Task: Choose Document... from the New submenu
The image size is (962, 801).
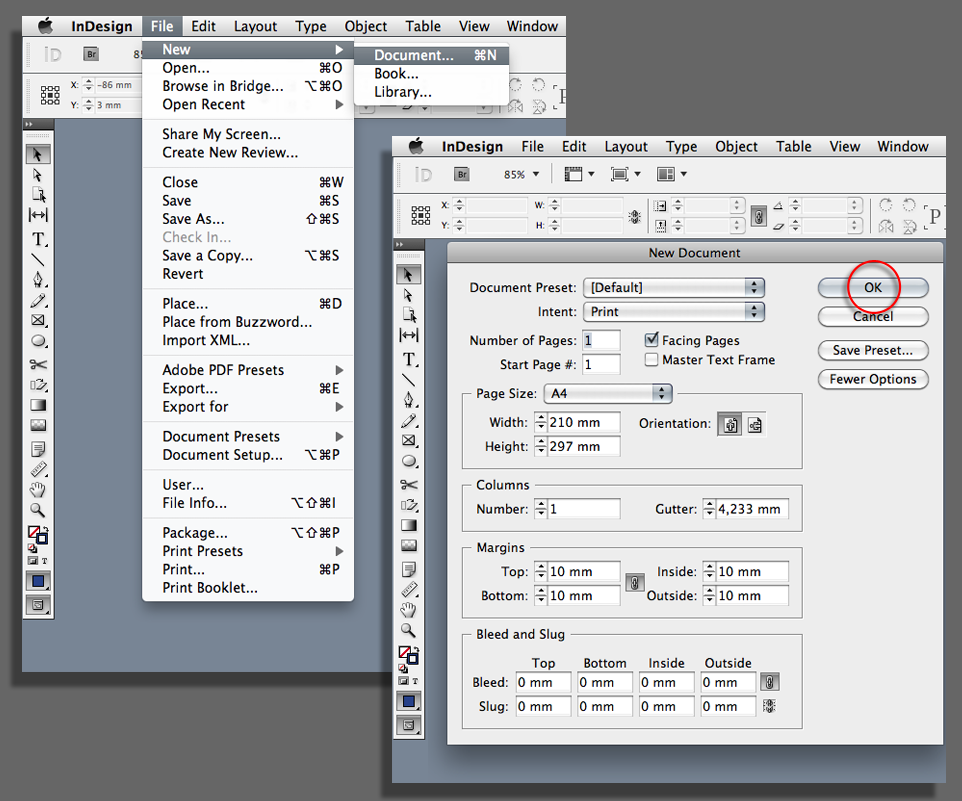Action: [432, 55]
